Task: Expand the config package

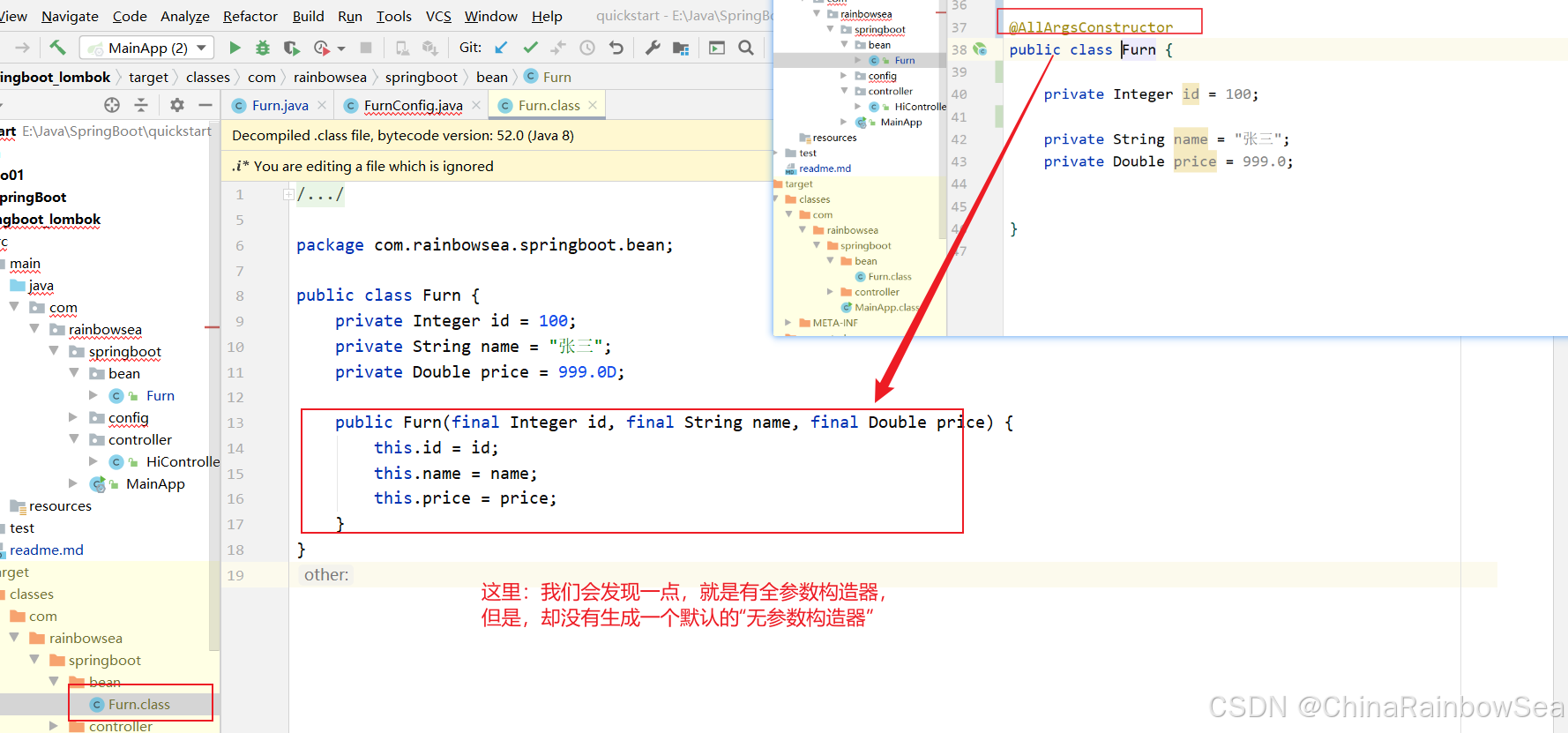Action: [73, 417]
